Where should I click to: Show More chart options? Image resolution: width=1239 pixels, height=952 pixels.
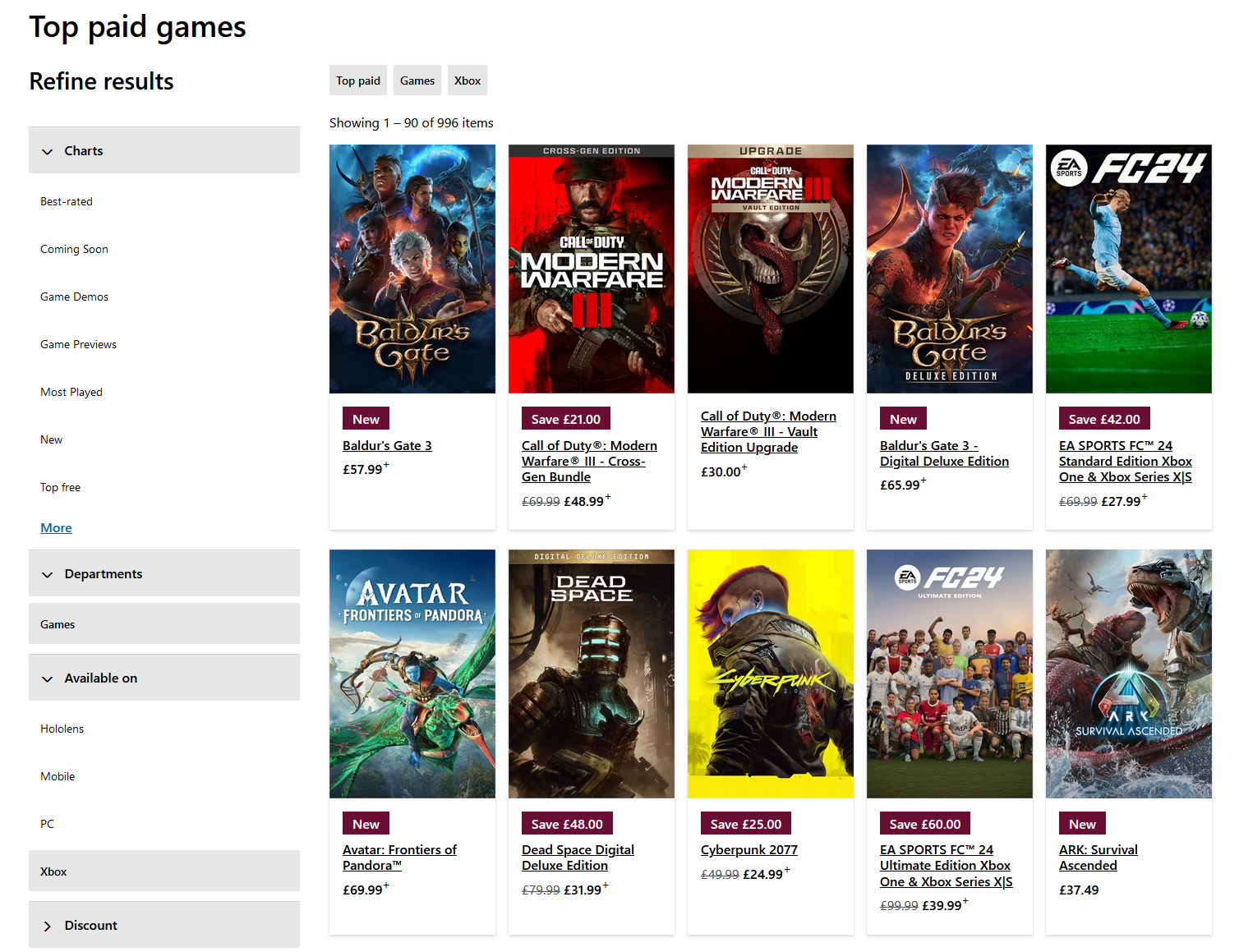coord(56,527)
